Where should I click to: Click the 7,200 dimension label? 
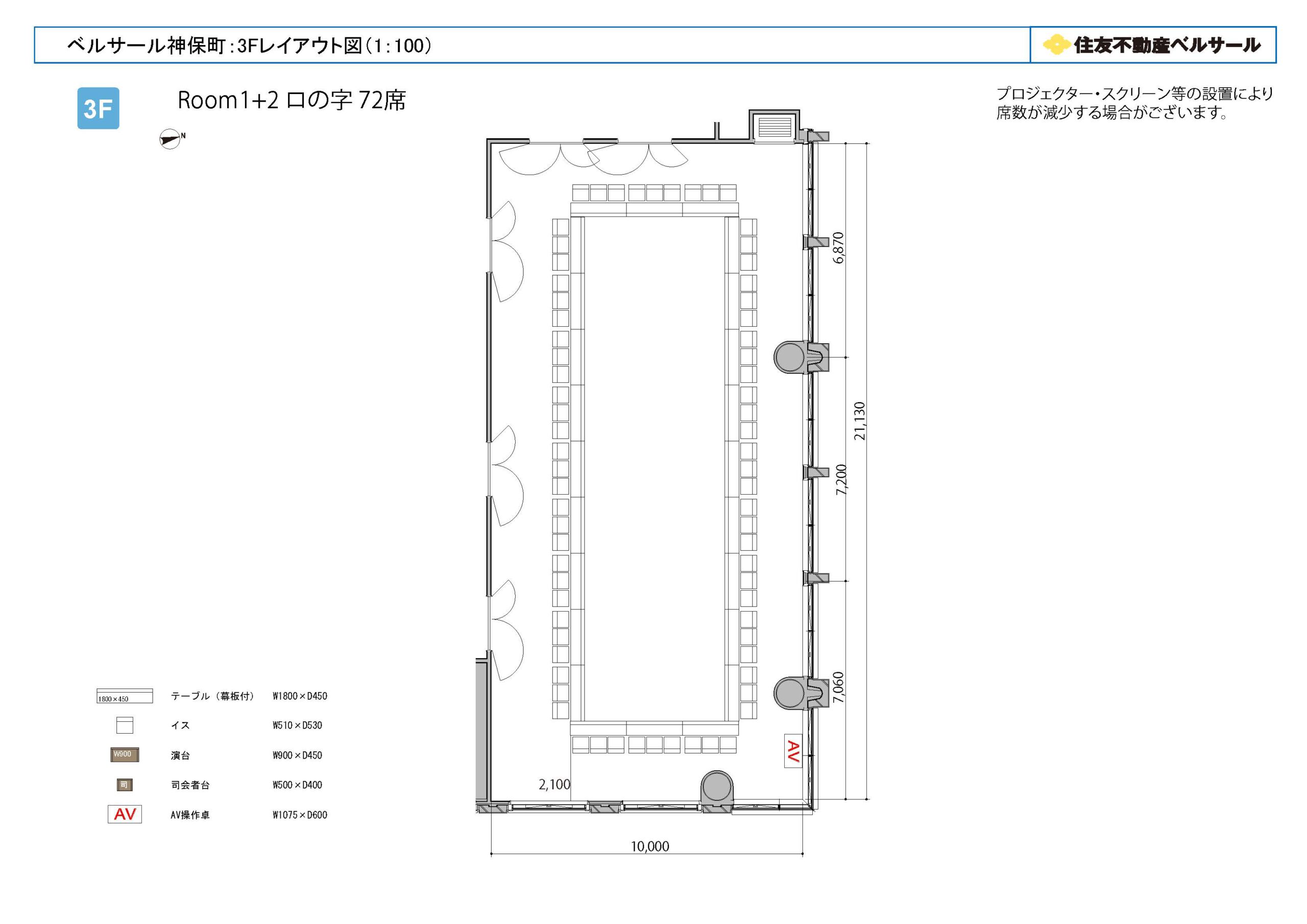(841, 479)
